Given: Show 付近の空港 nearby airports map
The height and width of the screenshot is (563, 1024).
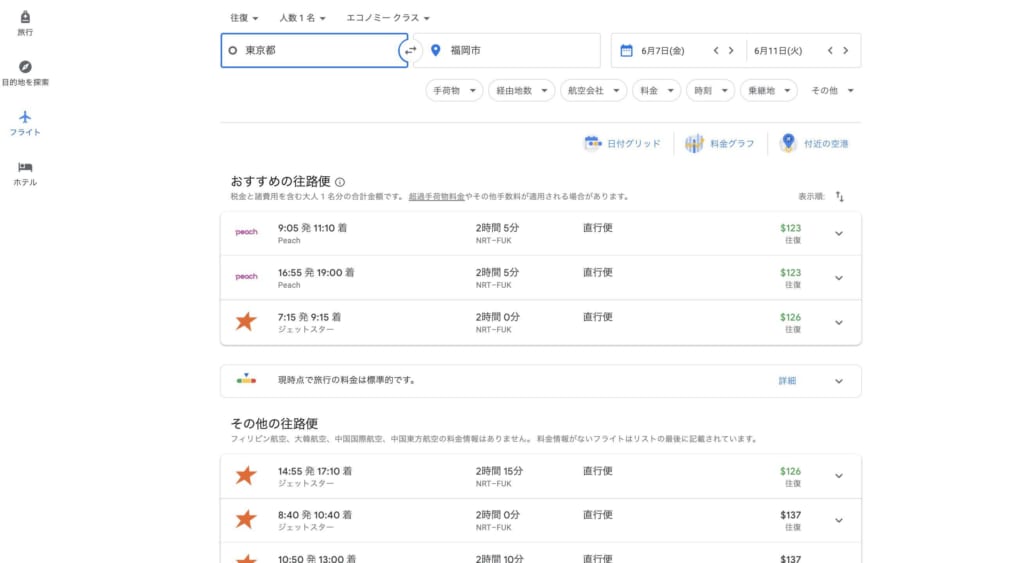Looking at the screenshot, I should (814, 143).
